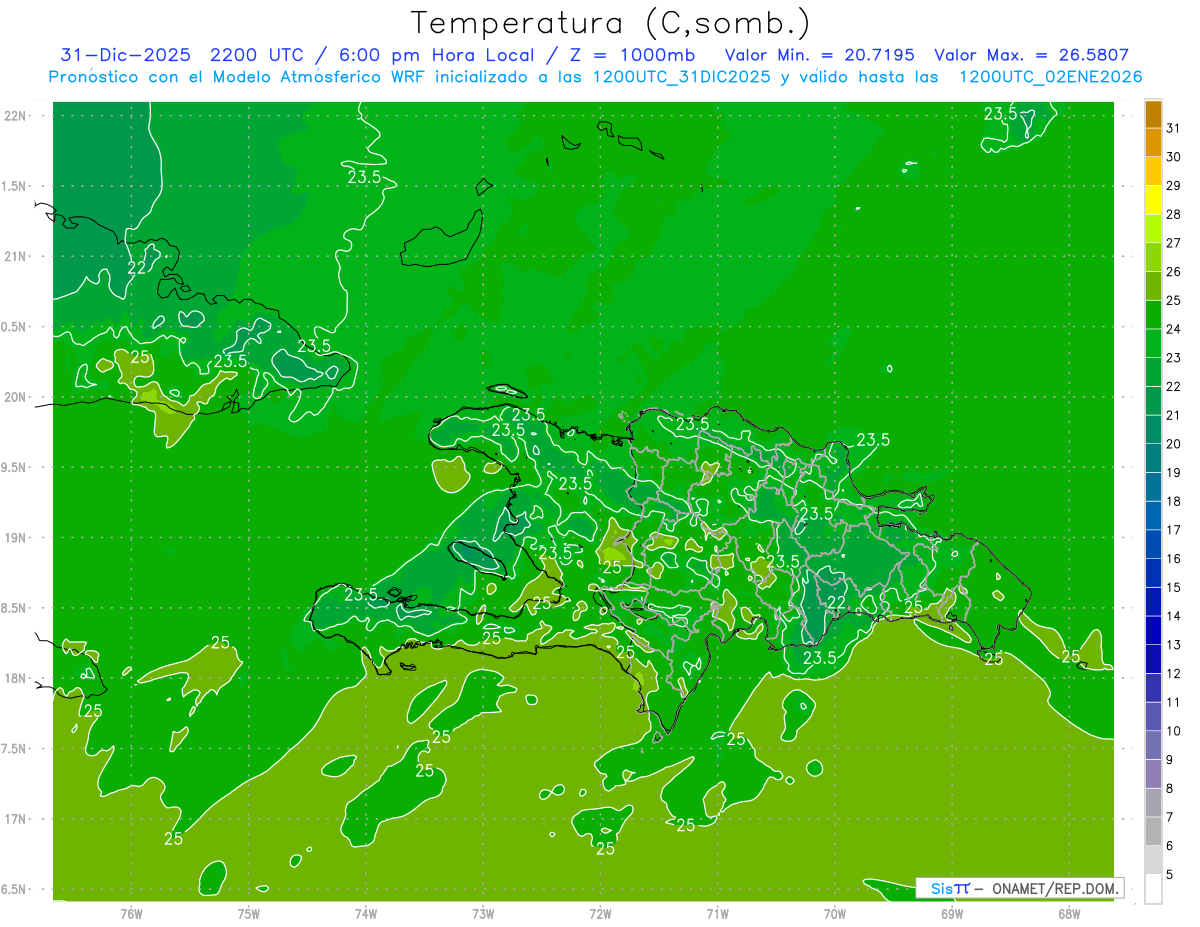Click legend scale value "21"
This screenshot has width=1200, height=927.
pyautogui.click(x=1173, y=415)
